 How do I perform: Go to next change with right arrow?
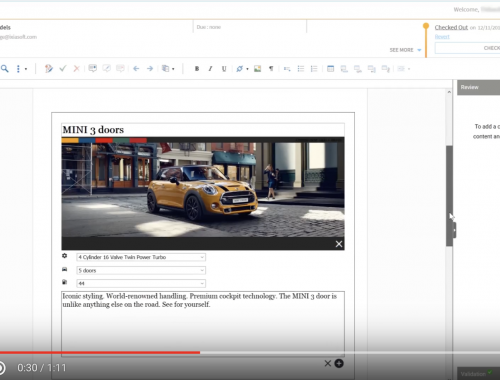tap(150, 69)
